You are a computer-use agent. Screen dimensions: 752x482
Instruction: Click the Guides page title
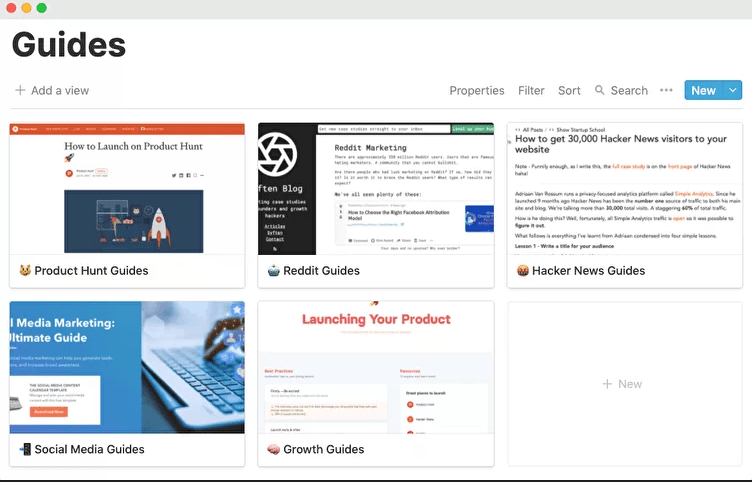pyautogui.click(x=68, y=45)
